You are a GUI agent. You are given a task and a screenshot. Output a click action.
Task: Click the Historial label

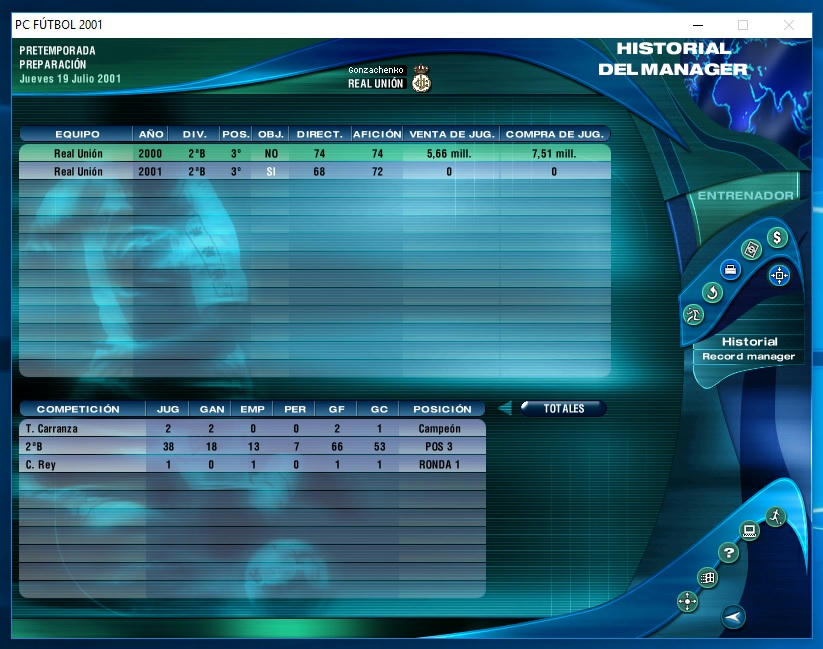pyautogui.click(x=750, y=341)
